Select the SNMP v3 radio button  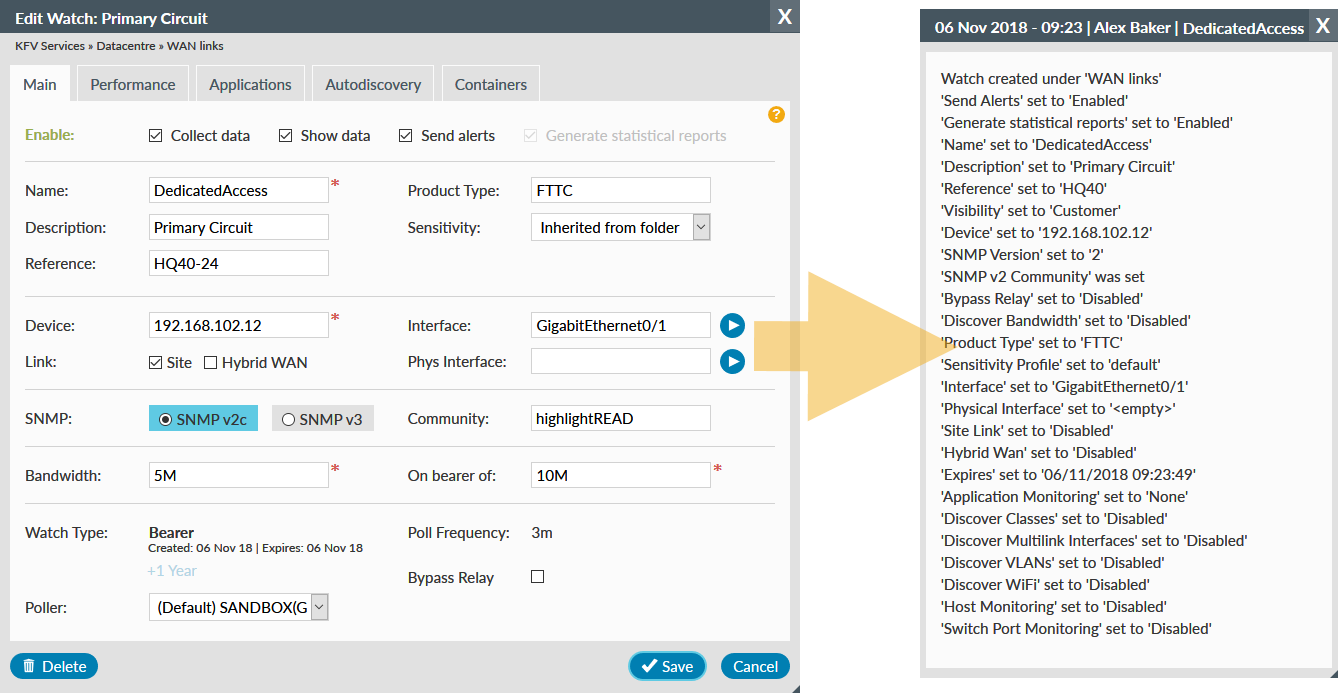point(286,418)
